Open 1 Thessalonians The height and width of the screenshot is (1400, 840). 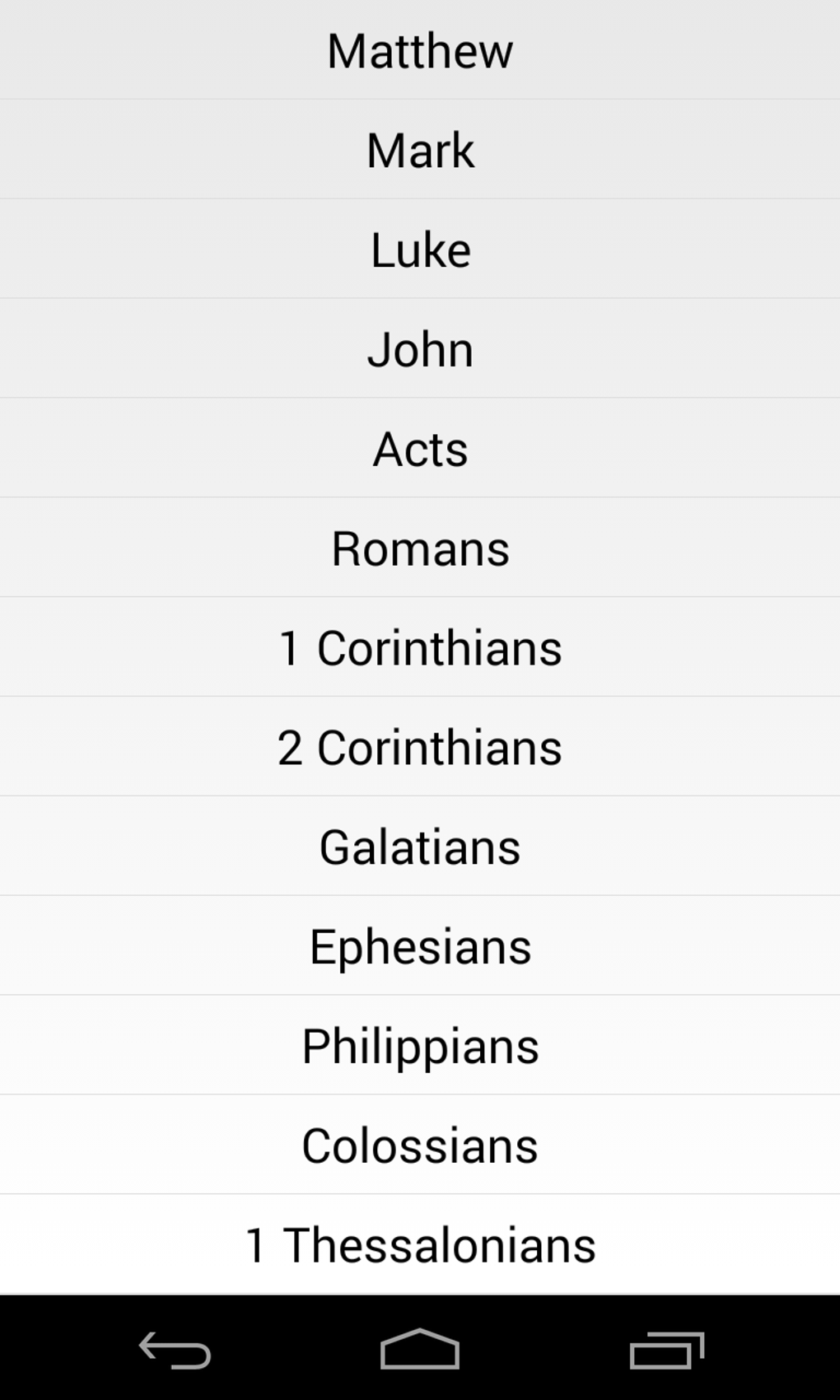point(420,1245)
